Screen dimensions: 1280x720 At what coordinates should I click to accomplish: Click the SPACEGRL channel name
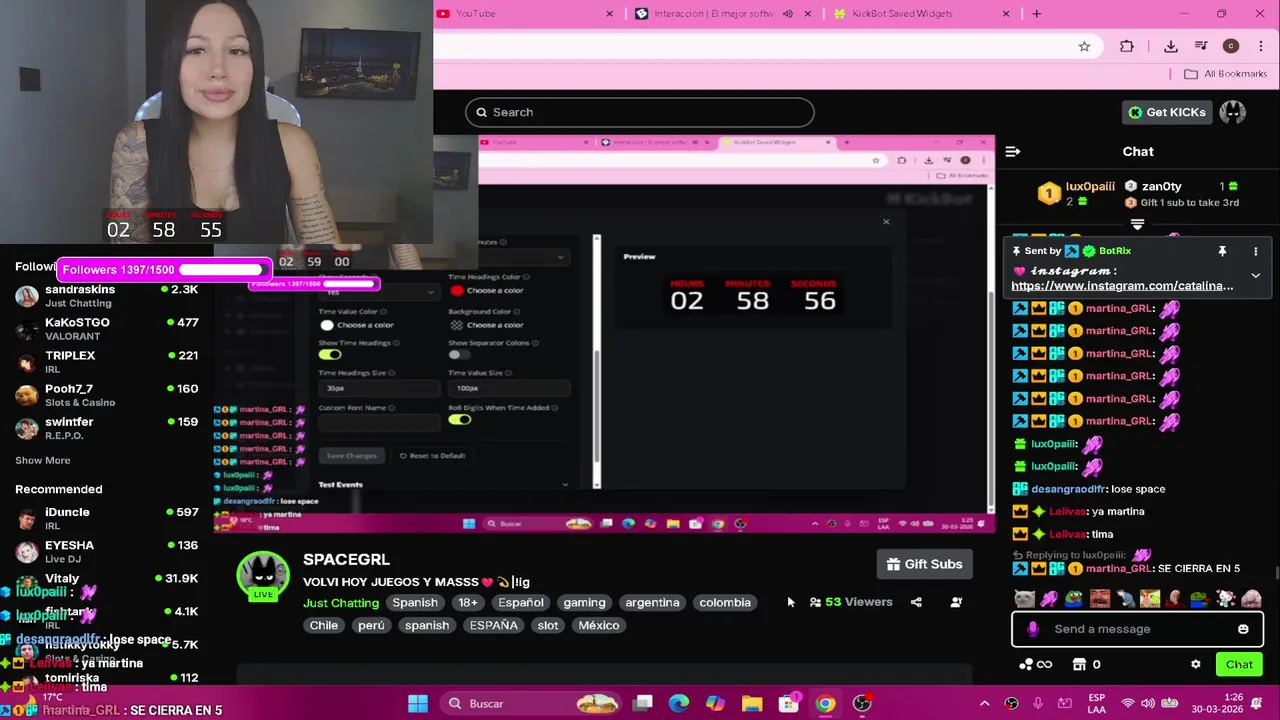346,559
